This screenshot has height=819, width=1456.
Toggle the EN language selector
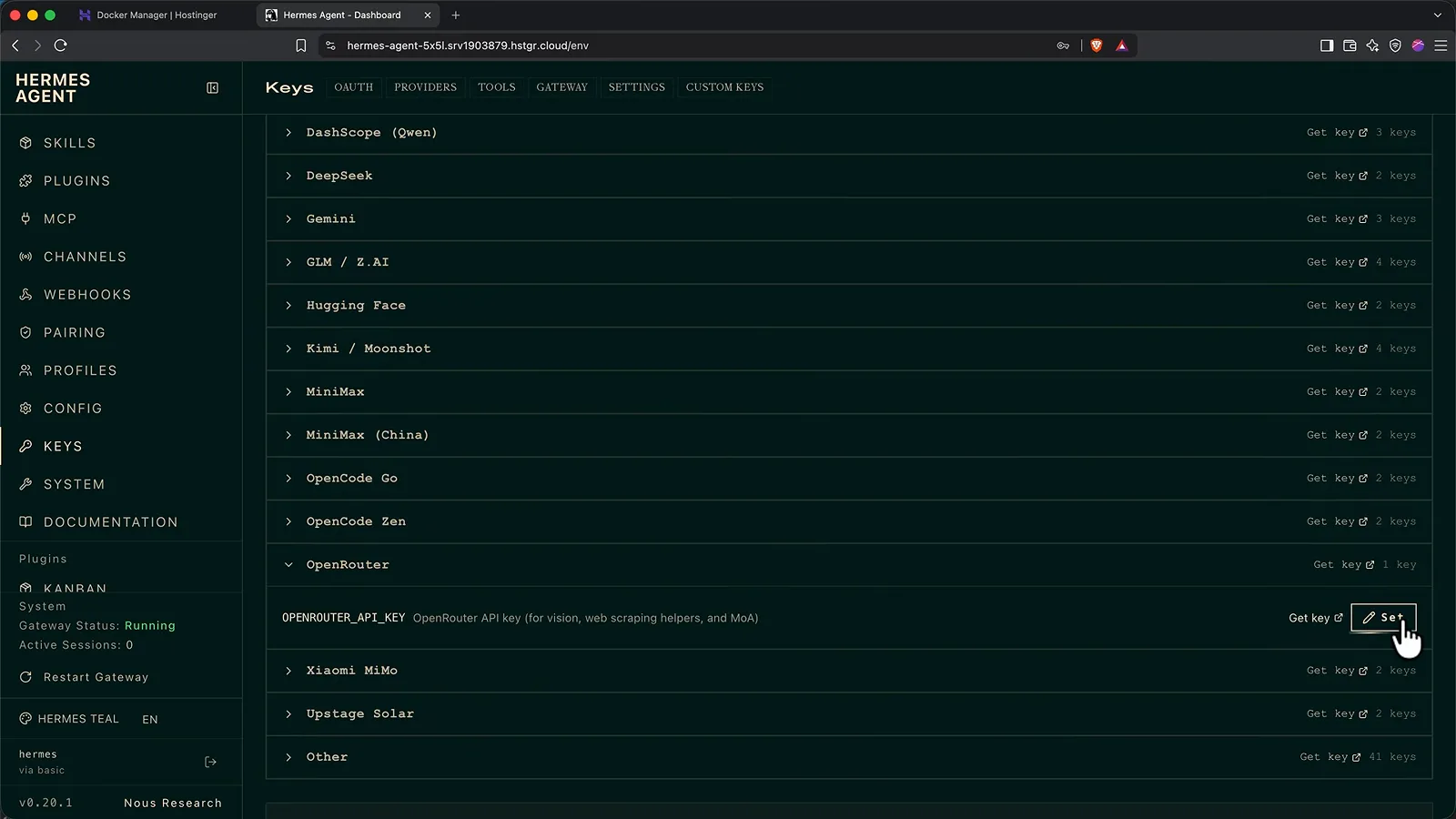pyautogui.click(x=150, y=719)
